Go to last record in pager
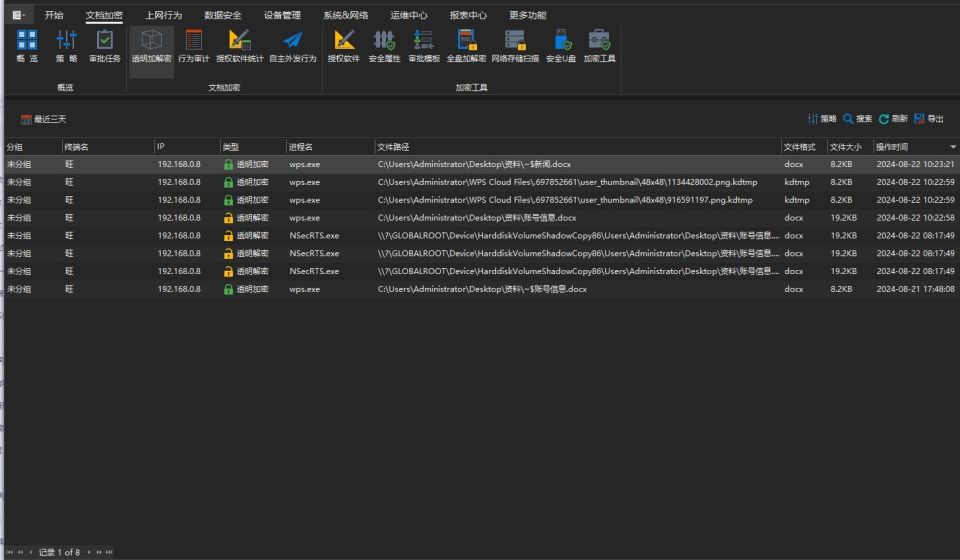The image size is (960, 560). pyautogui.click(x=109, y=552)
